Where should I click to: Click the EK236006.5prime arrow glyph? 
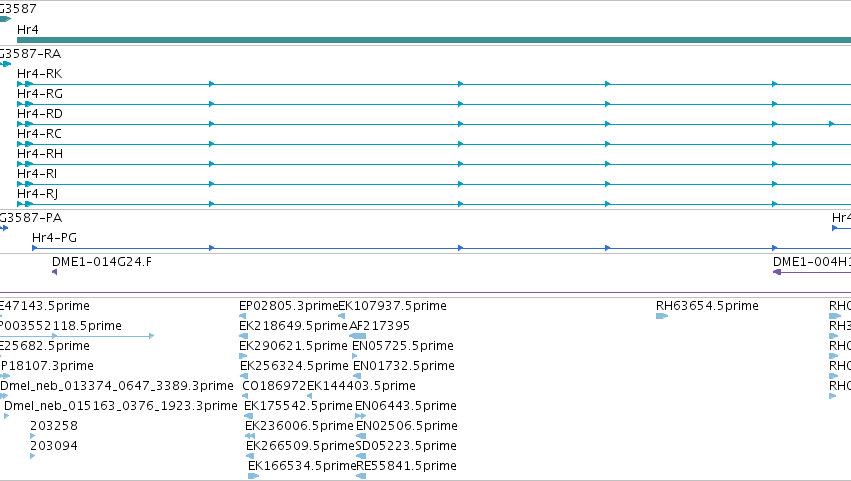click(x=250, y=436)
